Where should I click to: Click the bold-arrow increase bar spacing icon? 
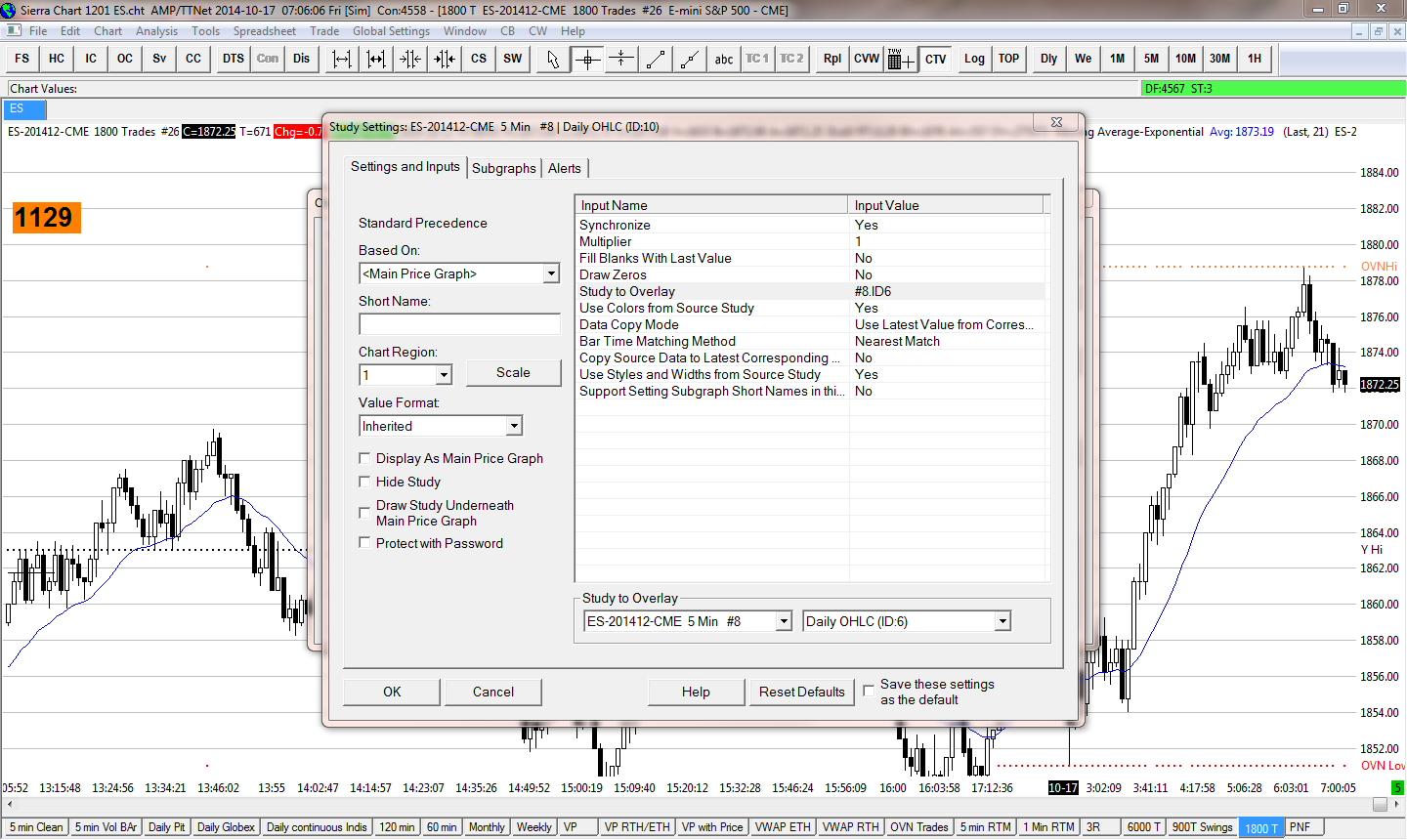tap(376, 59)
